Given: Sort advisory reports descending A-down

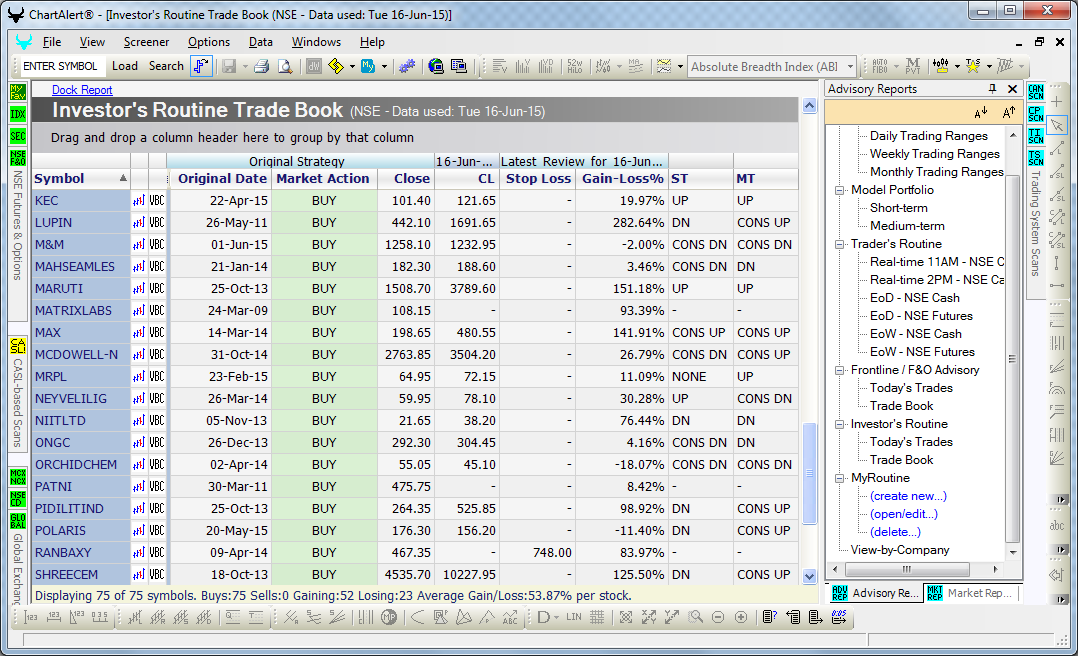Looking at the screenshot, I should (981, 113).
